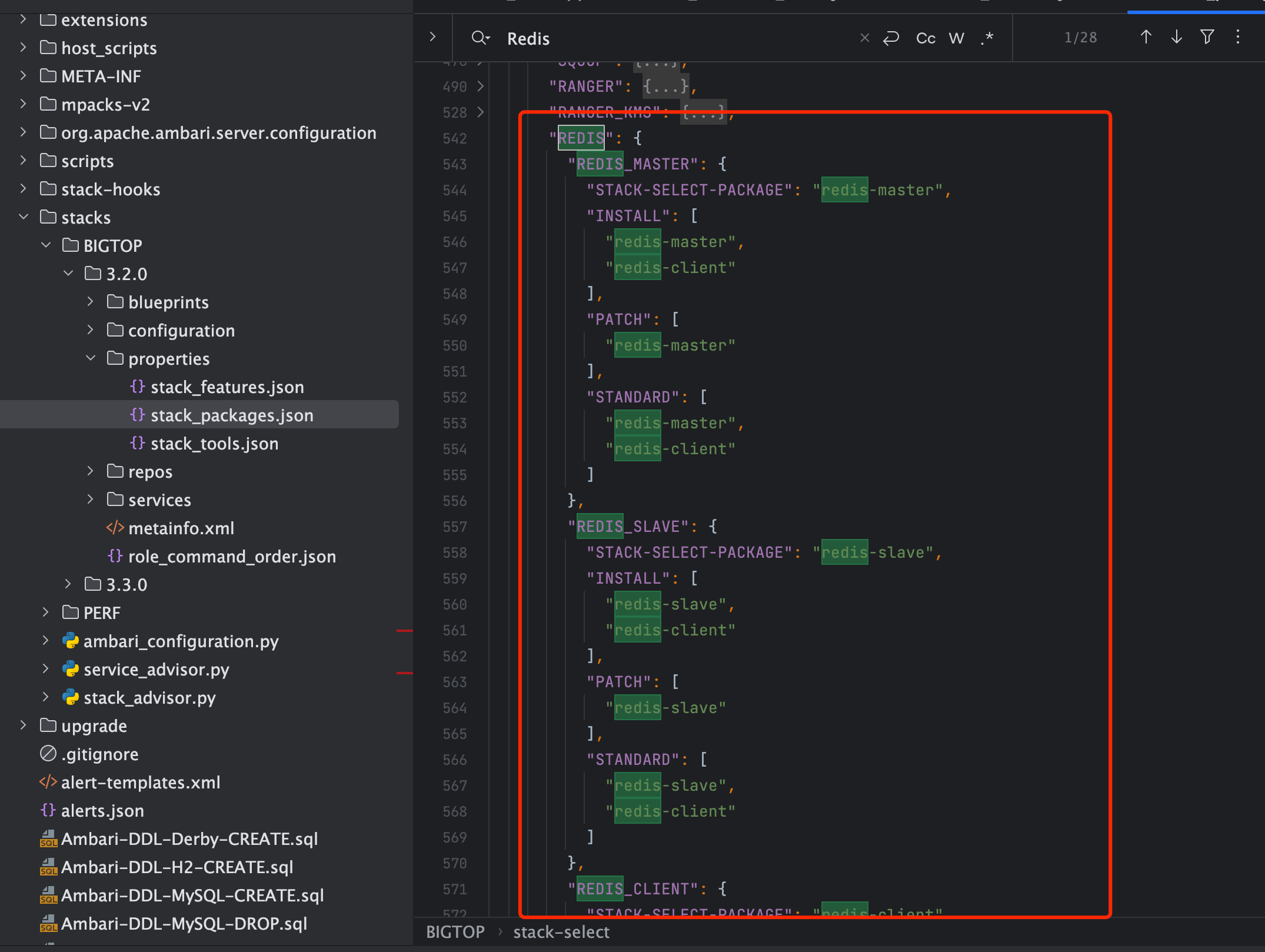The width and height of the screenshot is (1265, 952).
Task: Click the scripts folder icon
Action: point(48,160)
